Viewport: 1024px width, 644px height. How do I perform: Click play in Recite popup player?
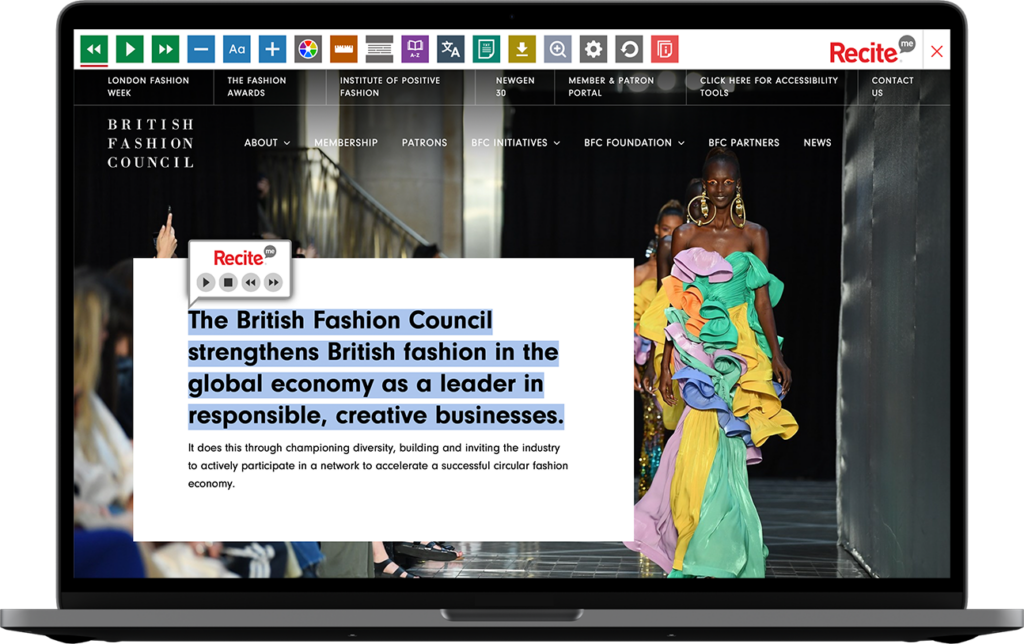(205, 282)
